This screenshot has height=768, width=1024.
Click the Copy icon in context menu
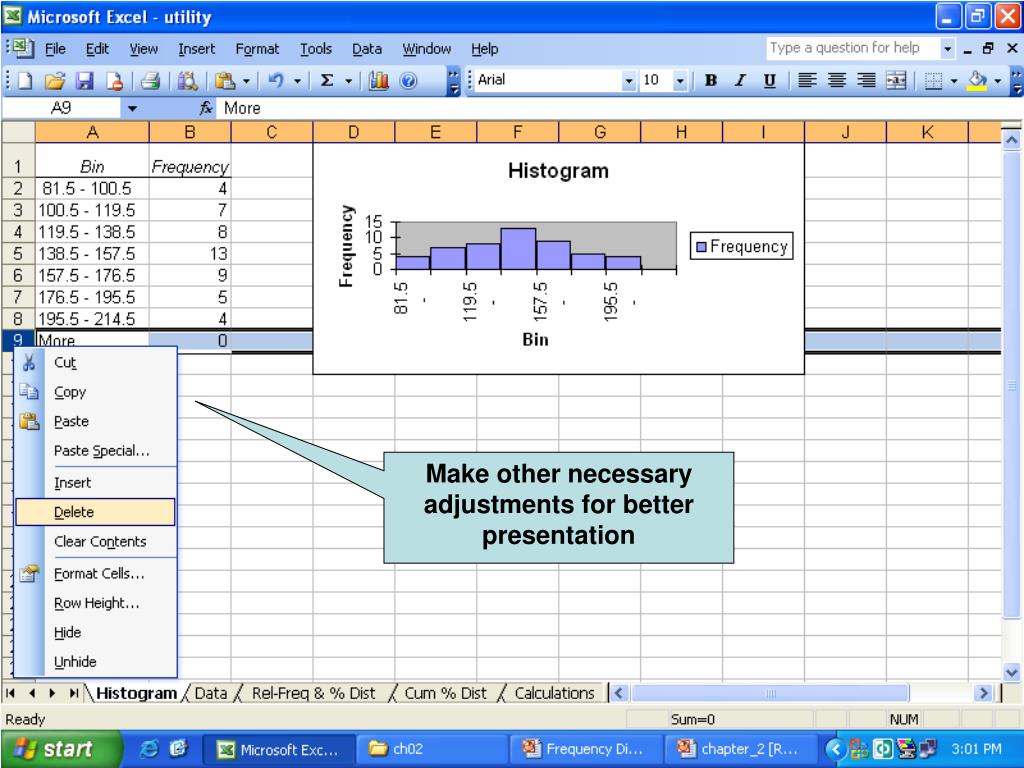29,392
